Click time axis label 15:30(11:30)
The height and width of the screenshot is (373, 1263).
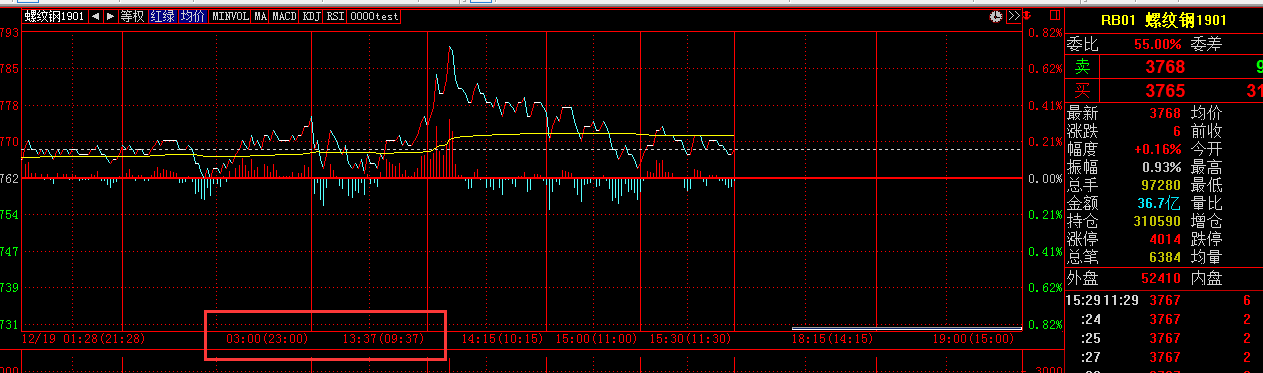pos(689,340)
